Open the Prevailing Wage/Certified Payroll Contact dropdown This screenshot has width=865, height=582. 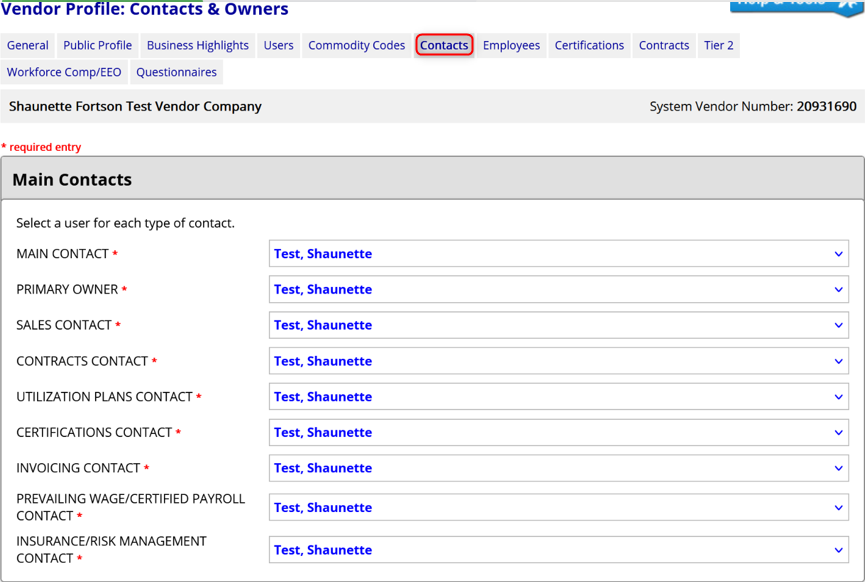(558, 508)
